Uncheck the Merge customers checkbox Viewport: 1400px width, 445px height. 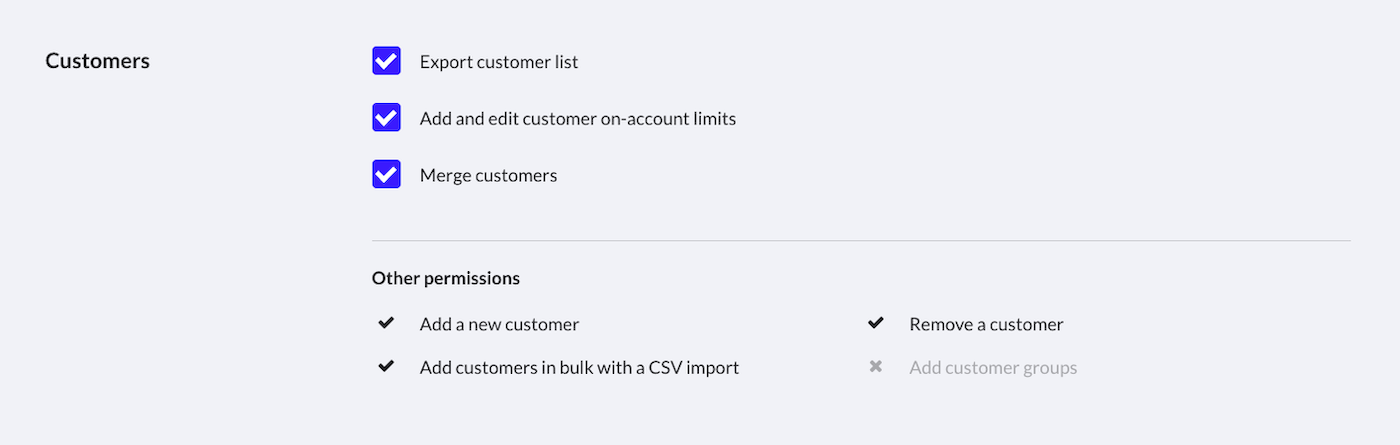pos(386,175)
